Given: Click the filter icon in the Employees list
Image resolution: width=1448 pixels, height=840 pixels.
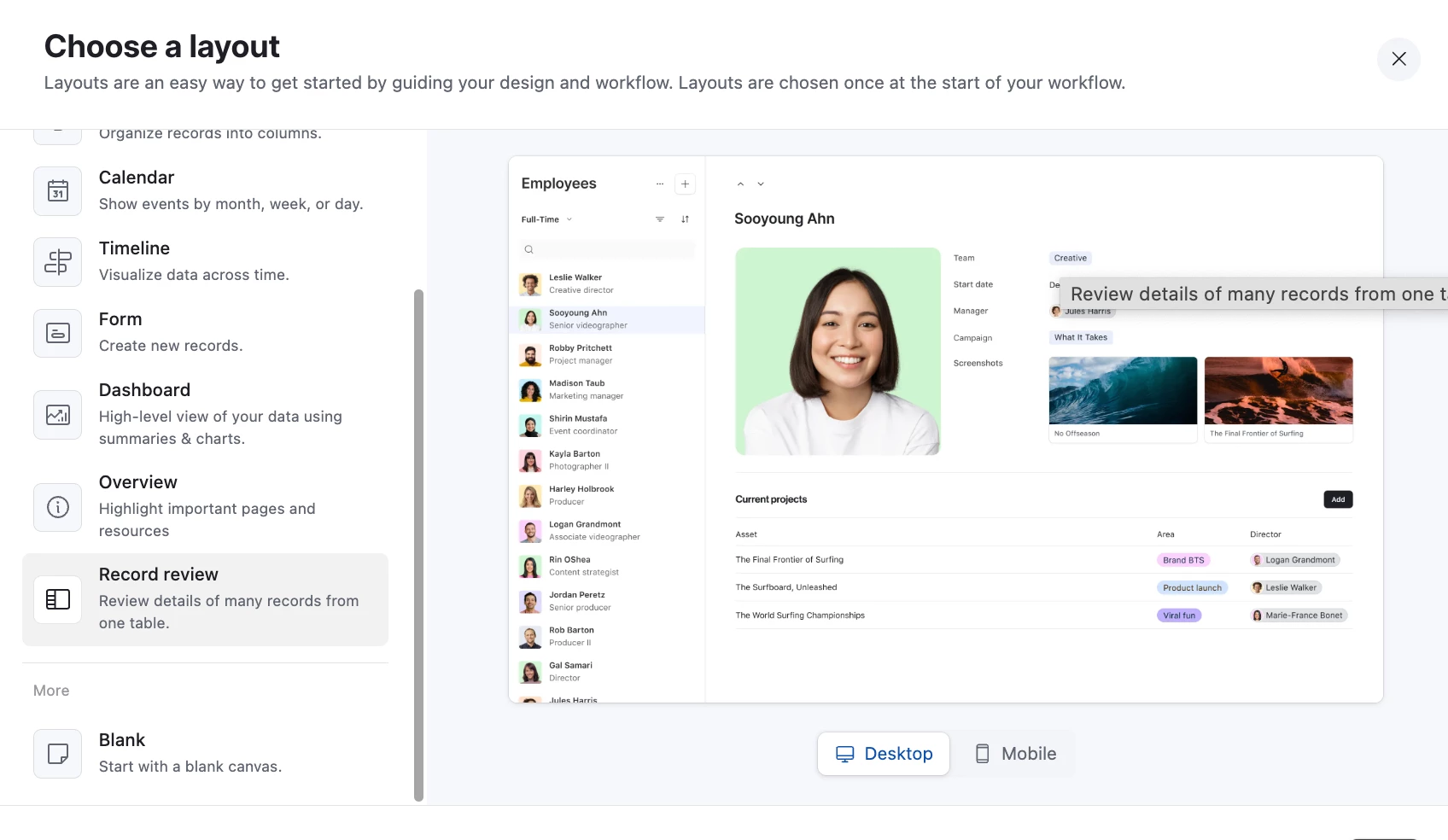Looking at the screenshot, I should click(x=660, y=219).
